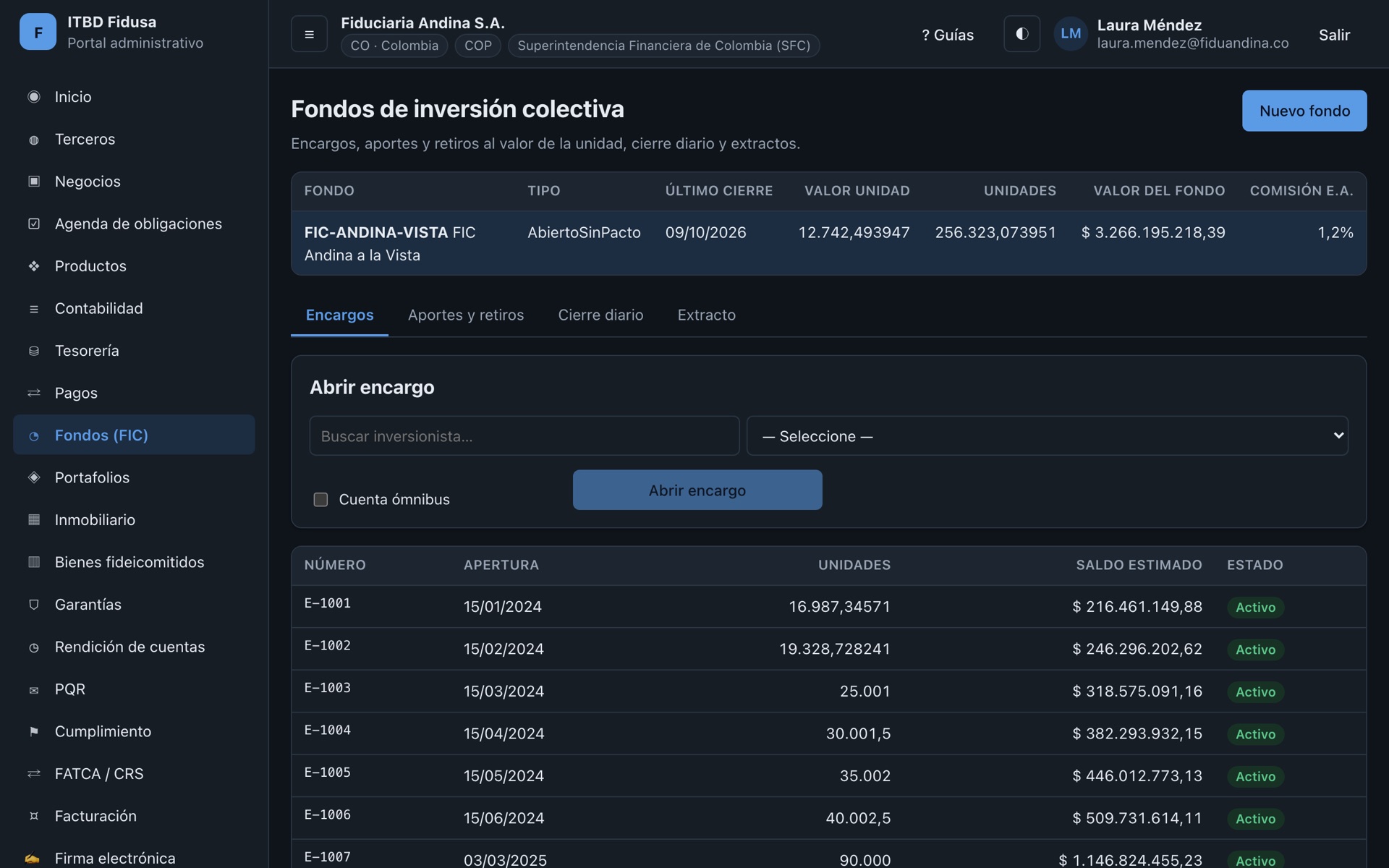Click the PQR envelope icon

34,689
